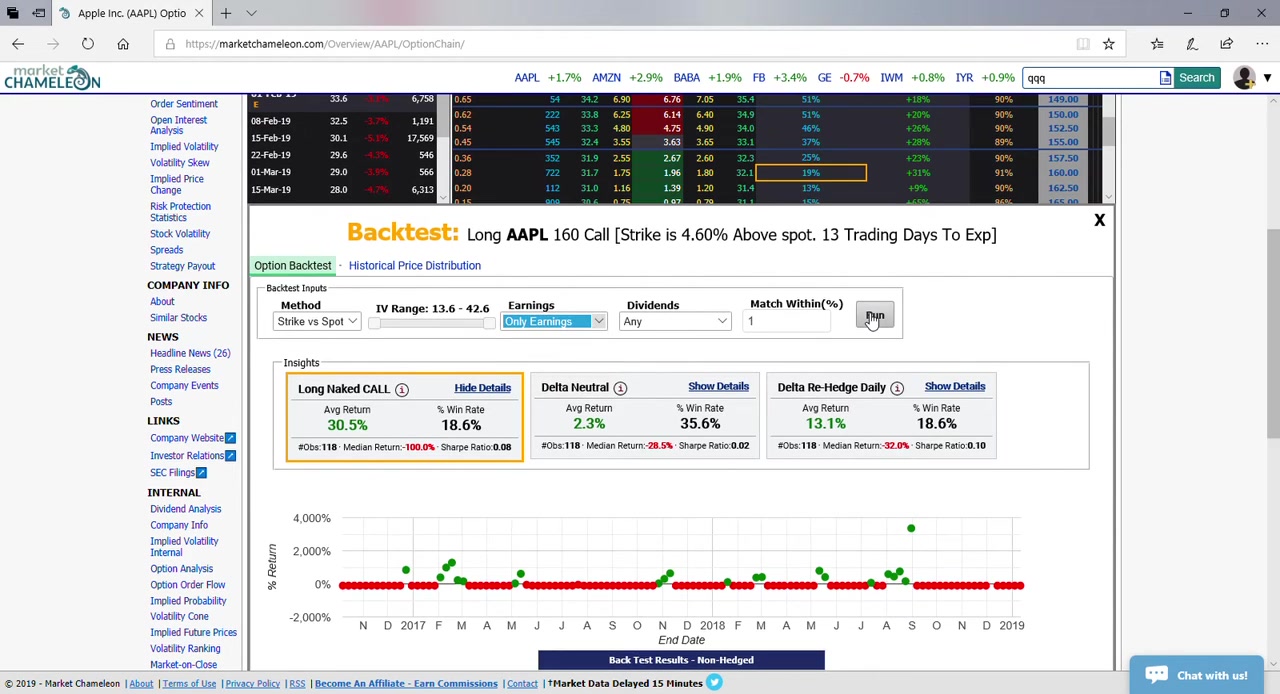Show details for Delta Re-Hedge Daily
Viewport: 1280px width, 694px height.
tap(954, 387)
